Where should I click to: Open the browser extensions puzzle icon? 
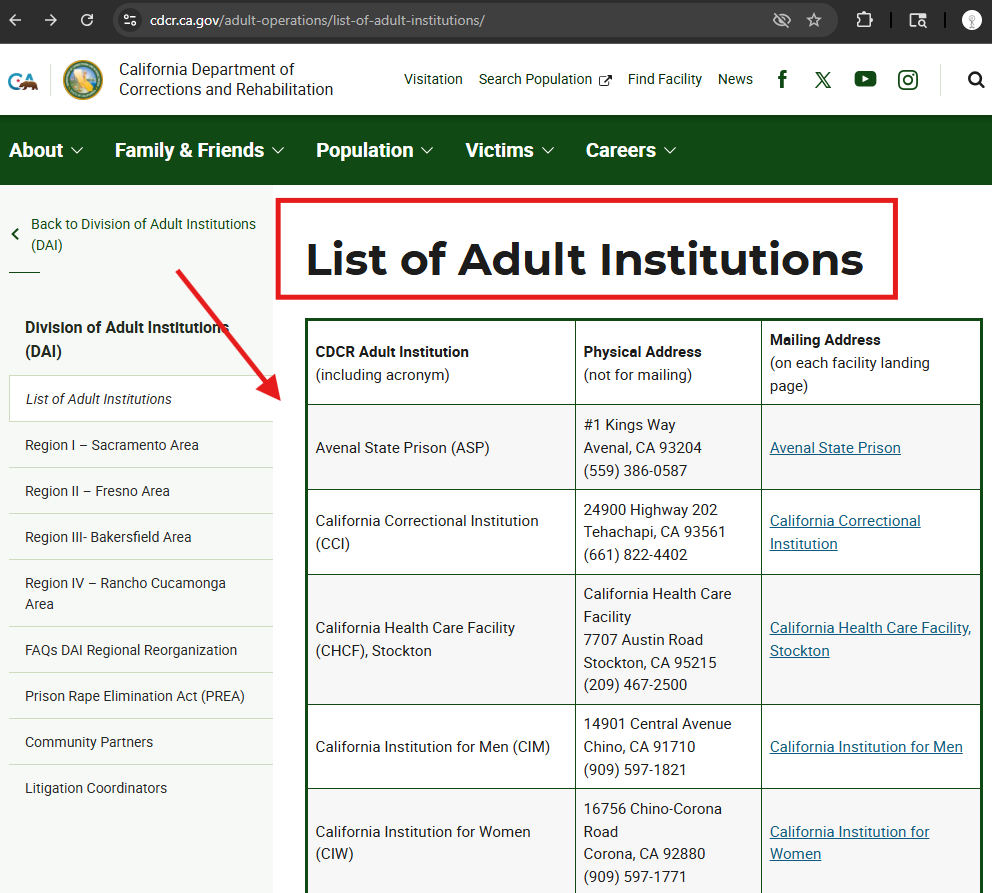click(864, 20)
